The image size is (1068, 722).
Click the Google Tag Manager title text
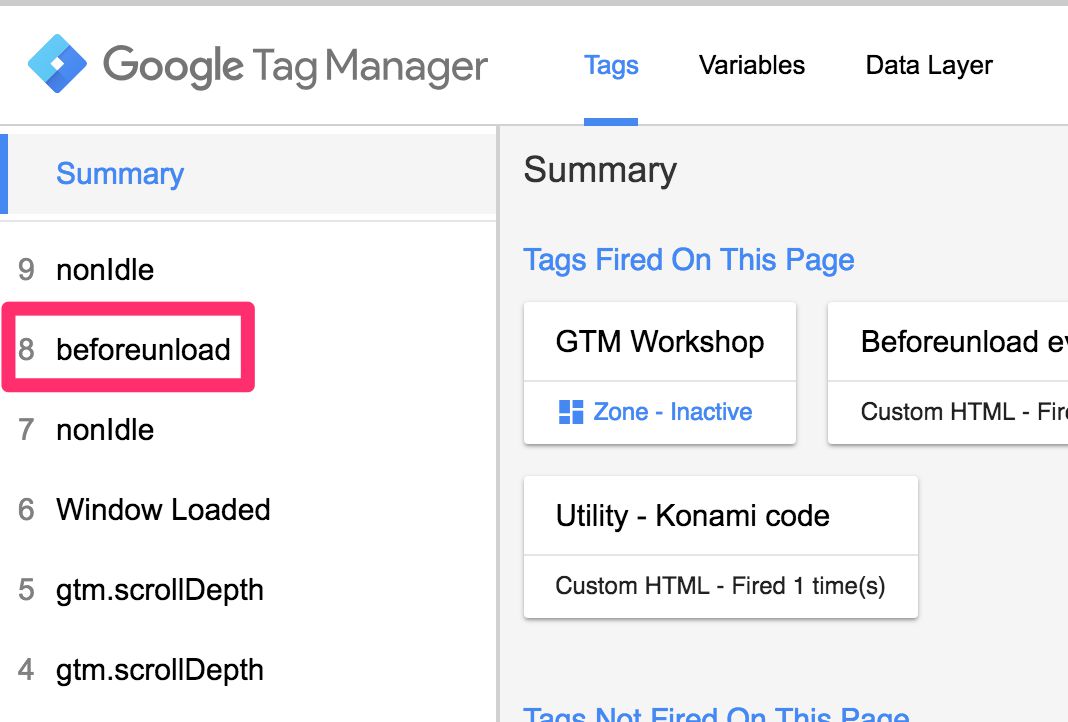point(295,66)
